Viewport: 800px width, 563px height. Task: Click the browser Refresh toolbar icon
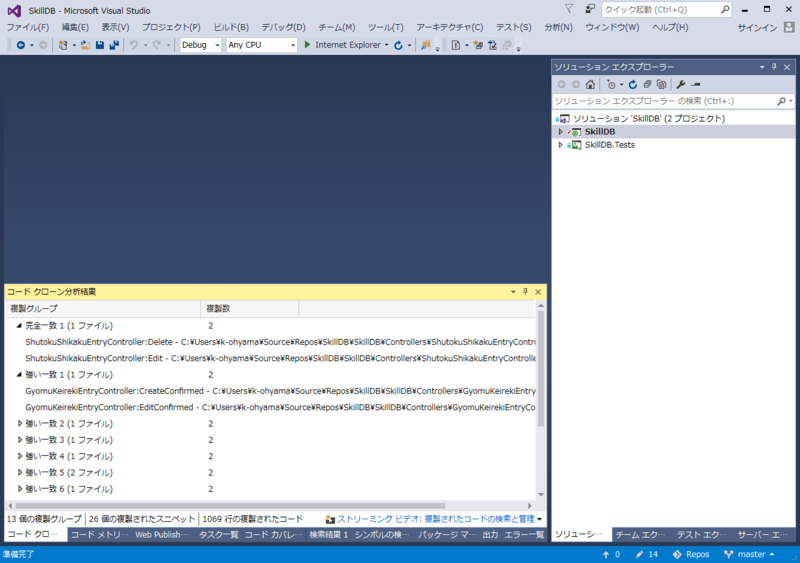click(398, 45)
